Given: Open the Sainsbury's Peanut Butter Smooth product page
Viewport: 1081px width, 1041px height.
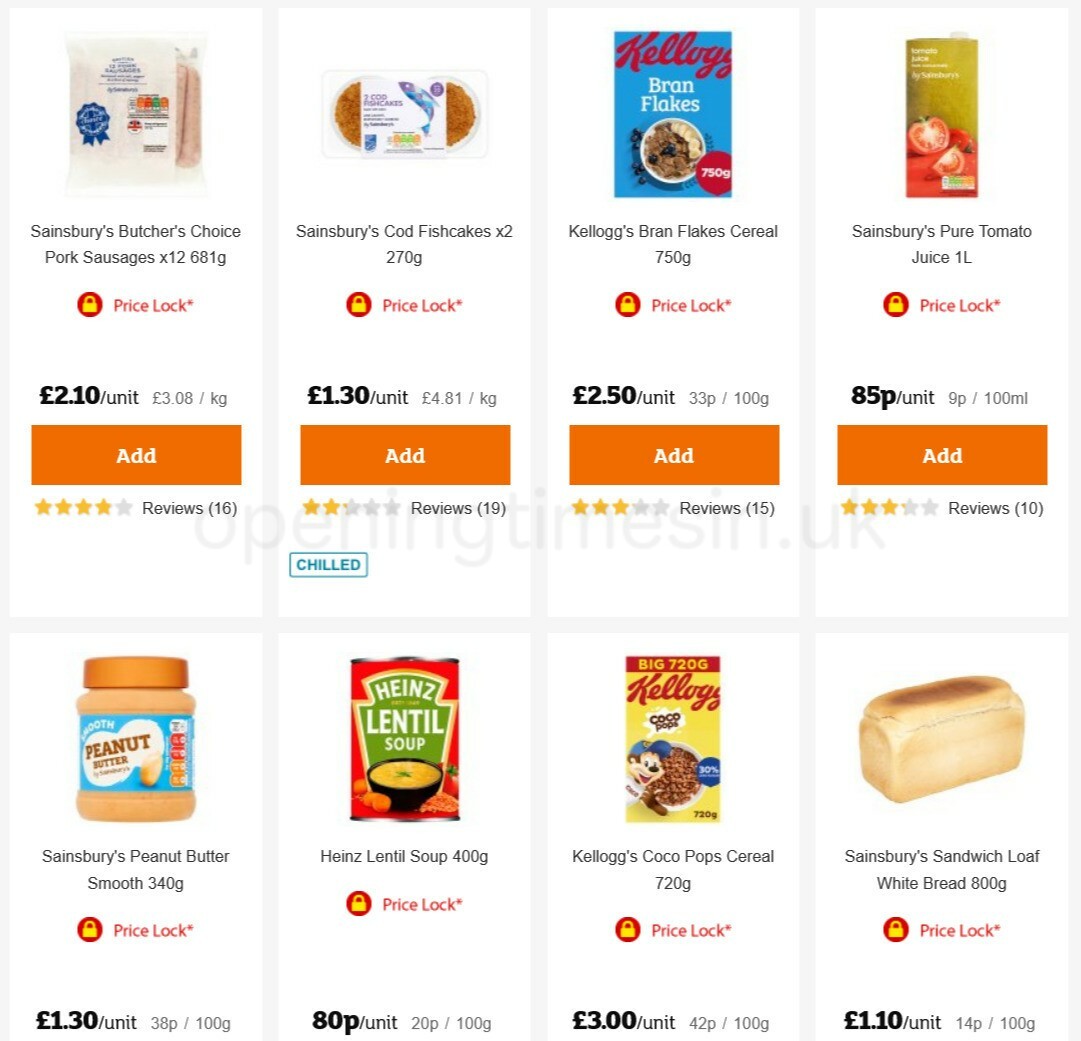Looking at the screenshot, I should 136,869.
